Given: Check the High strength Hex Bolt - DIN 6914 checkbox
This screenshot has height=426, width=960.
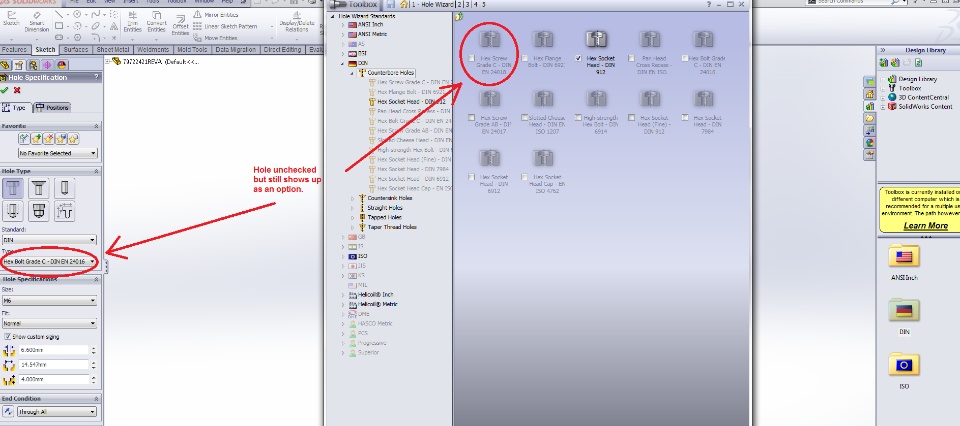Looking at the screenshot, I should (x=579, y=118).
